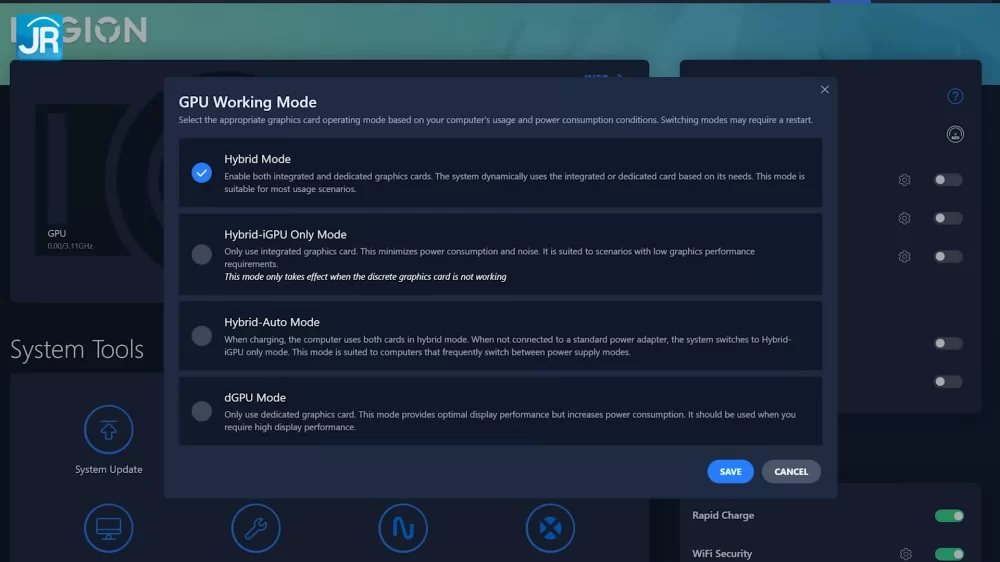Enable the topmost gray toggle switch
Screen dimensions: 1000x562
[948, 180]
